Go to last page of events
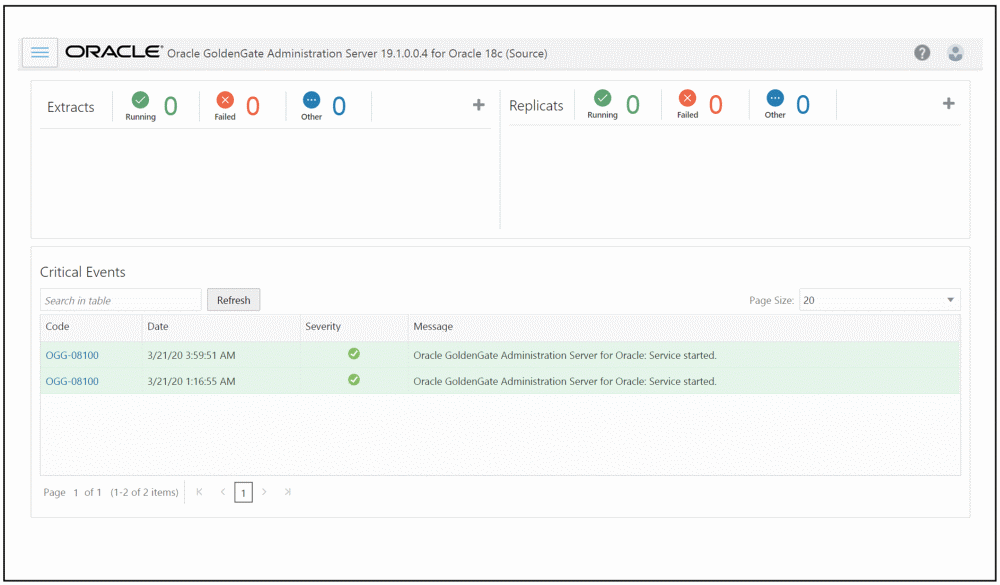 pyautogui.click(x=288, y=492)
